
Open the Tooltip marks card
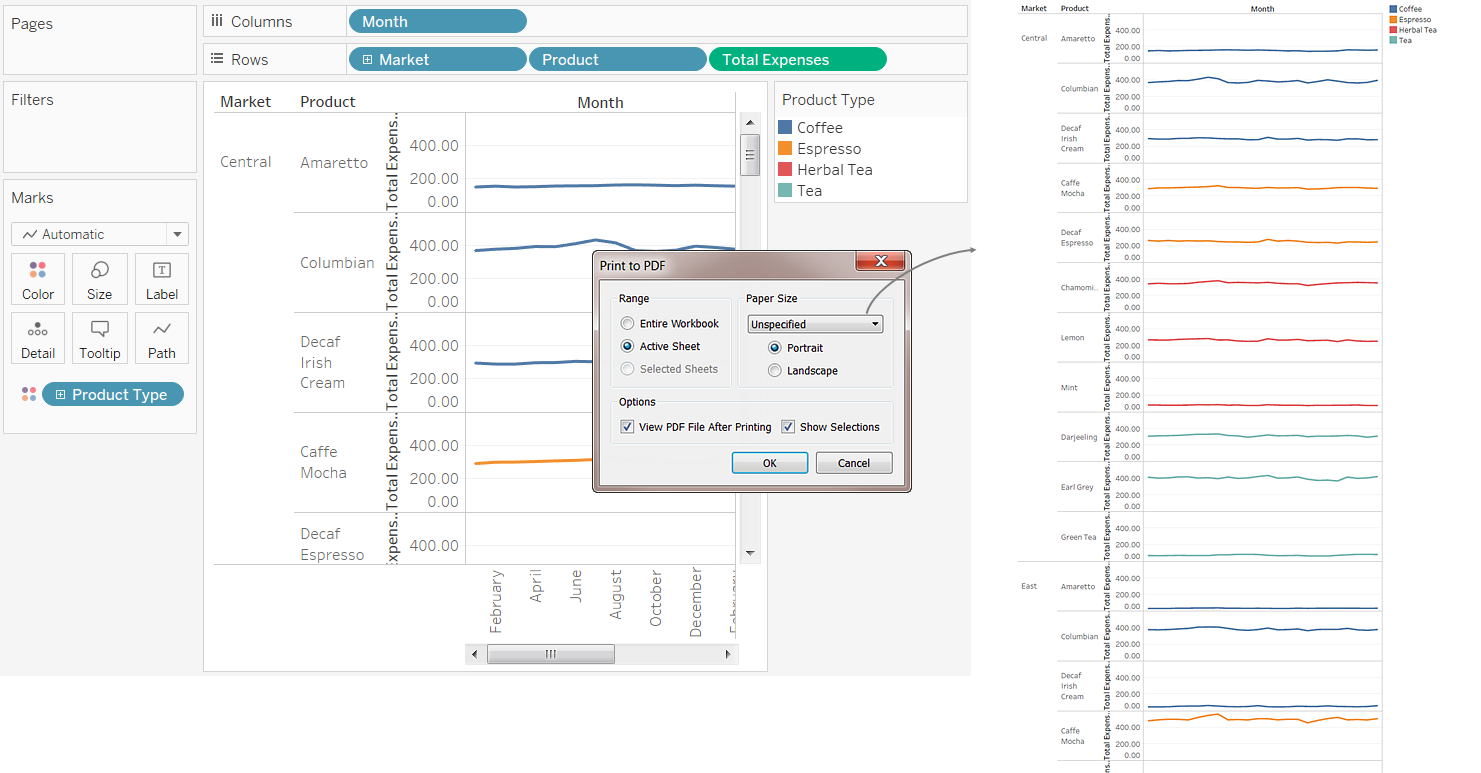tap(100, 338)
